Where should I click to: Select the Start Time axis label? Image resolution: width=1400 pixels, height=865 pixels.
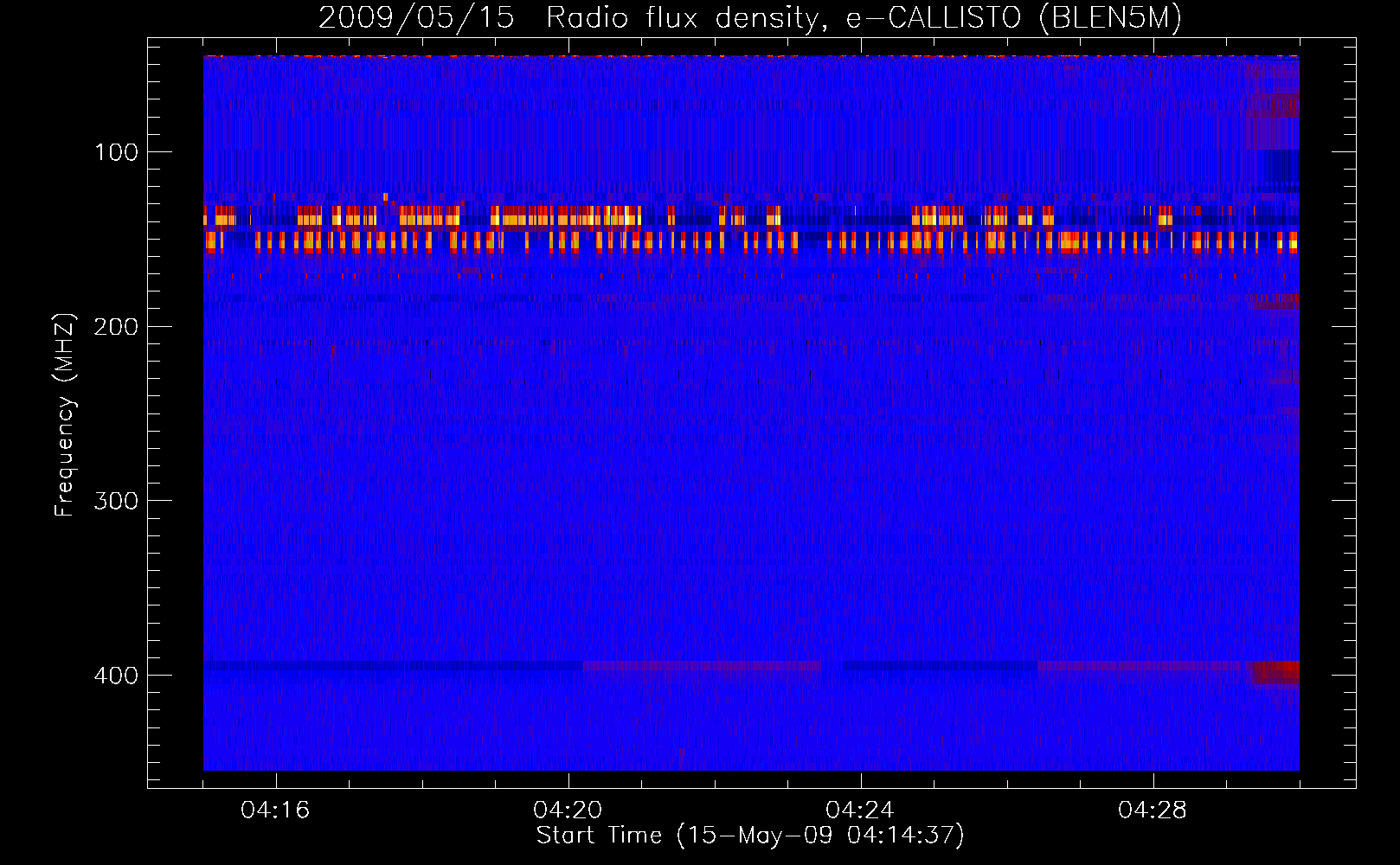[x=750, y=836]
